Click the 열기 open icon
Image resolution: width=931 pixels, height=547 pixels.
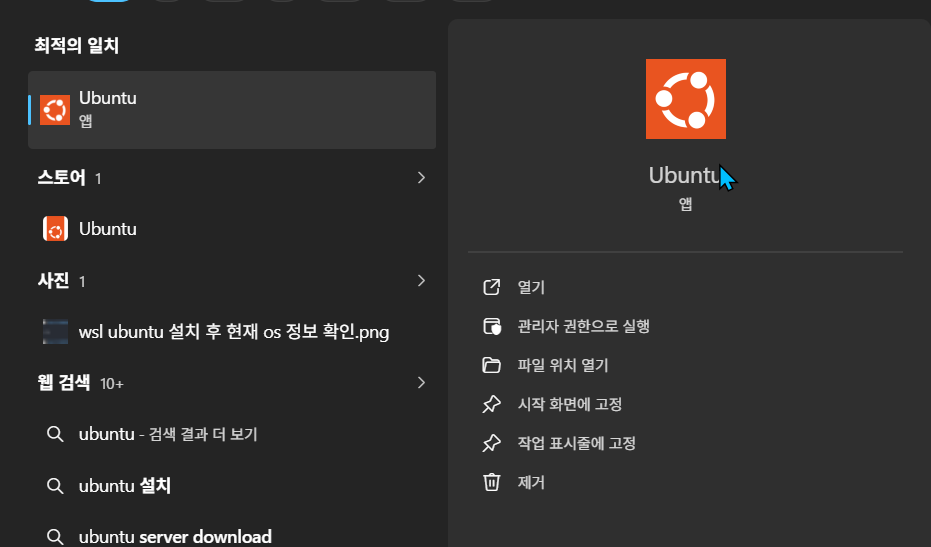tap(492, 287)
